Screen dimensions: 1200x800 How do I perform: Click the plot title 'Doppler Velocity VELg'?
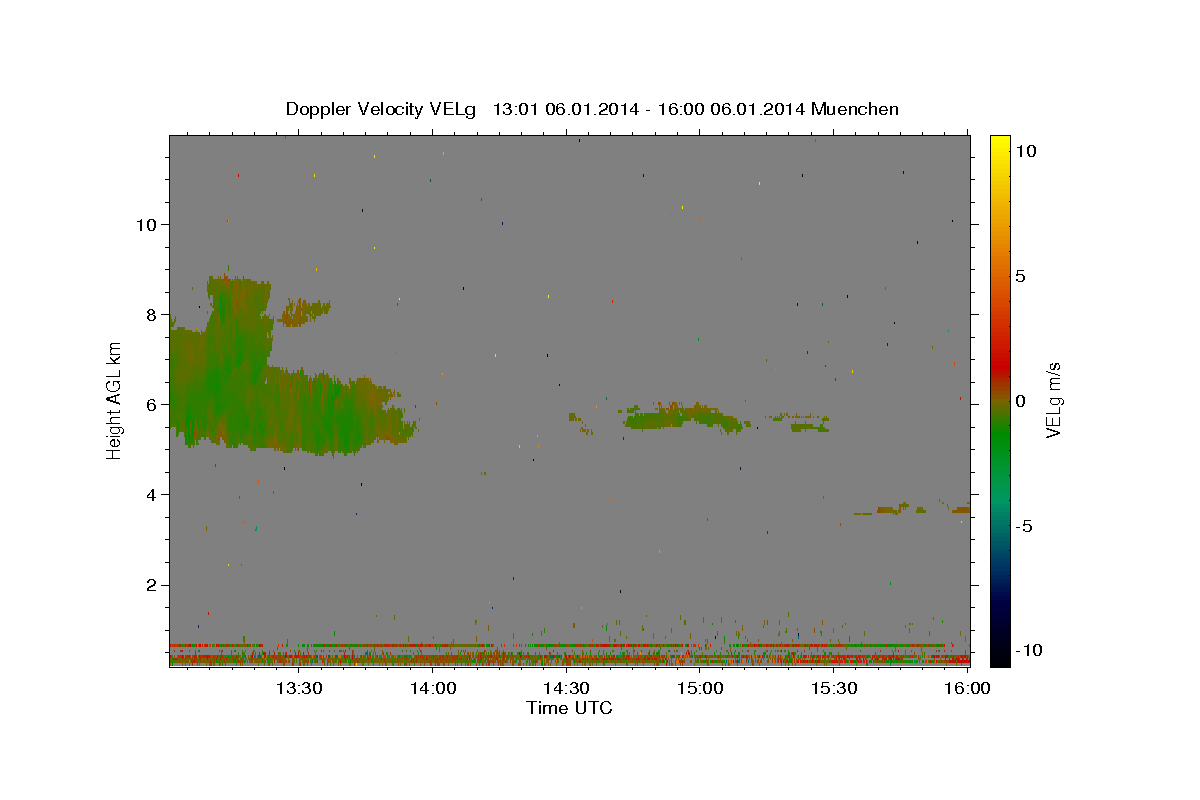point(383,109)
